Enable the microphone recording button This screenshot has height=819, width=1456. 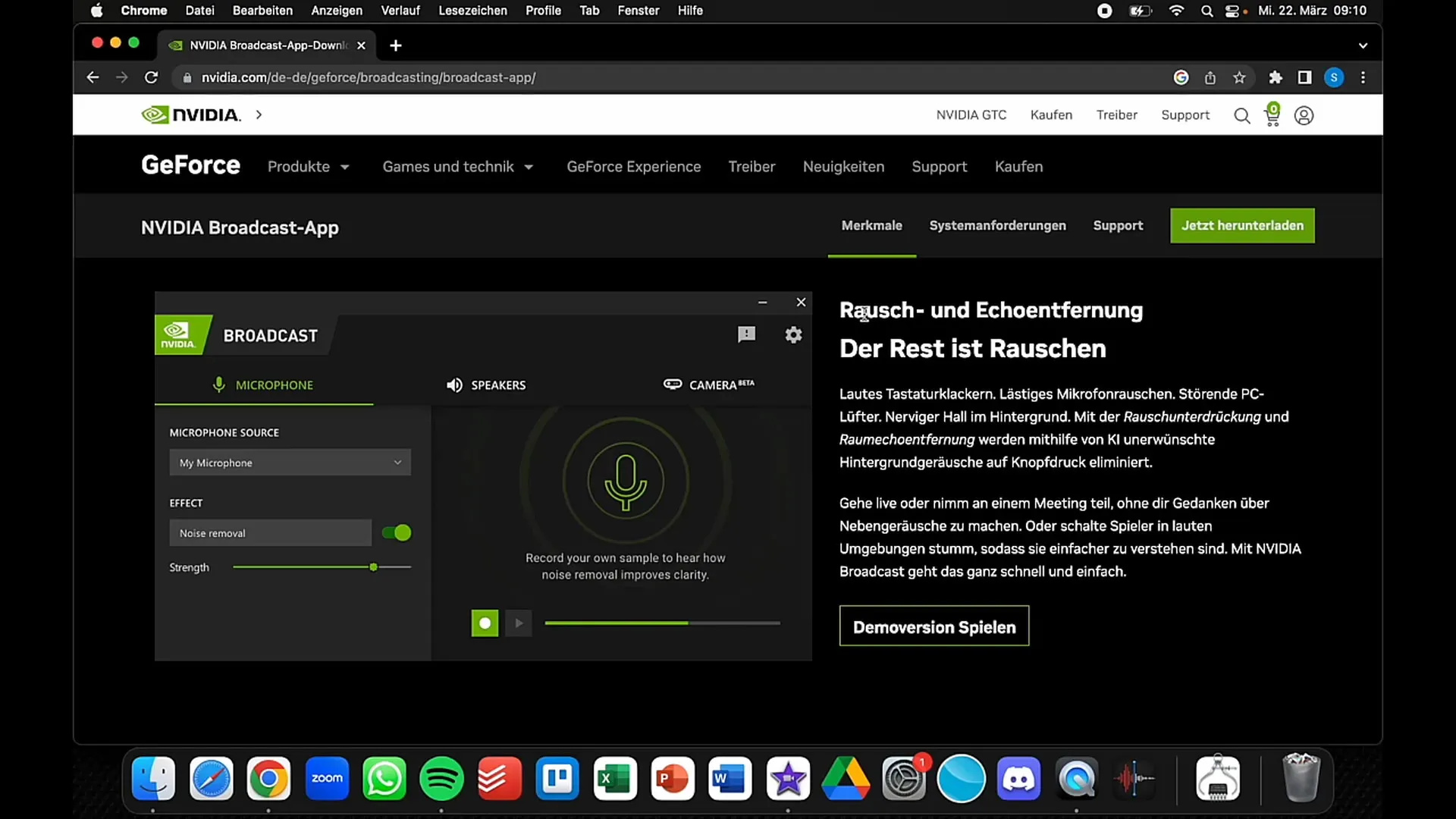tap(484, 622)
